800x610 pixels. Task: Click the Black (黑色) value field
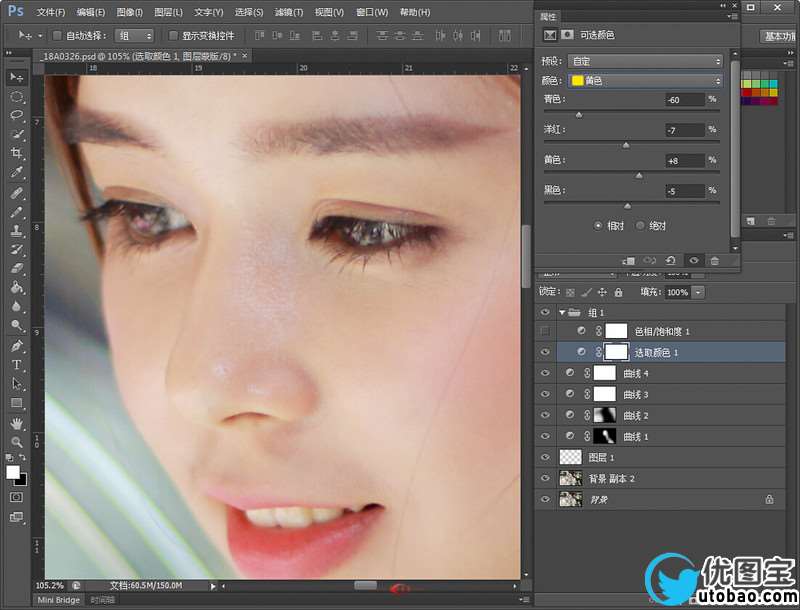click(685, 191)
